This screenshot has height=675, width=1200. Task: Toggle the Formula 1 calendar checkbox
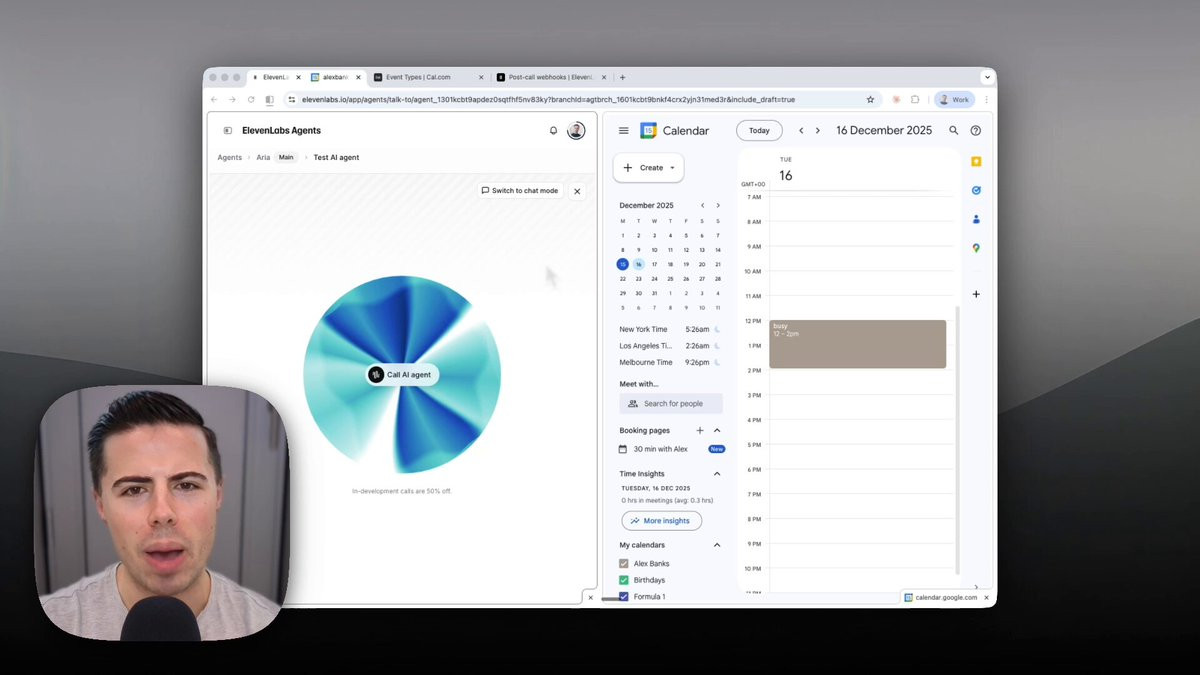pos(624,597)
